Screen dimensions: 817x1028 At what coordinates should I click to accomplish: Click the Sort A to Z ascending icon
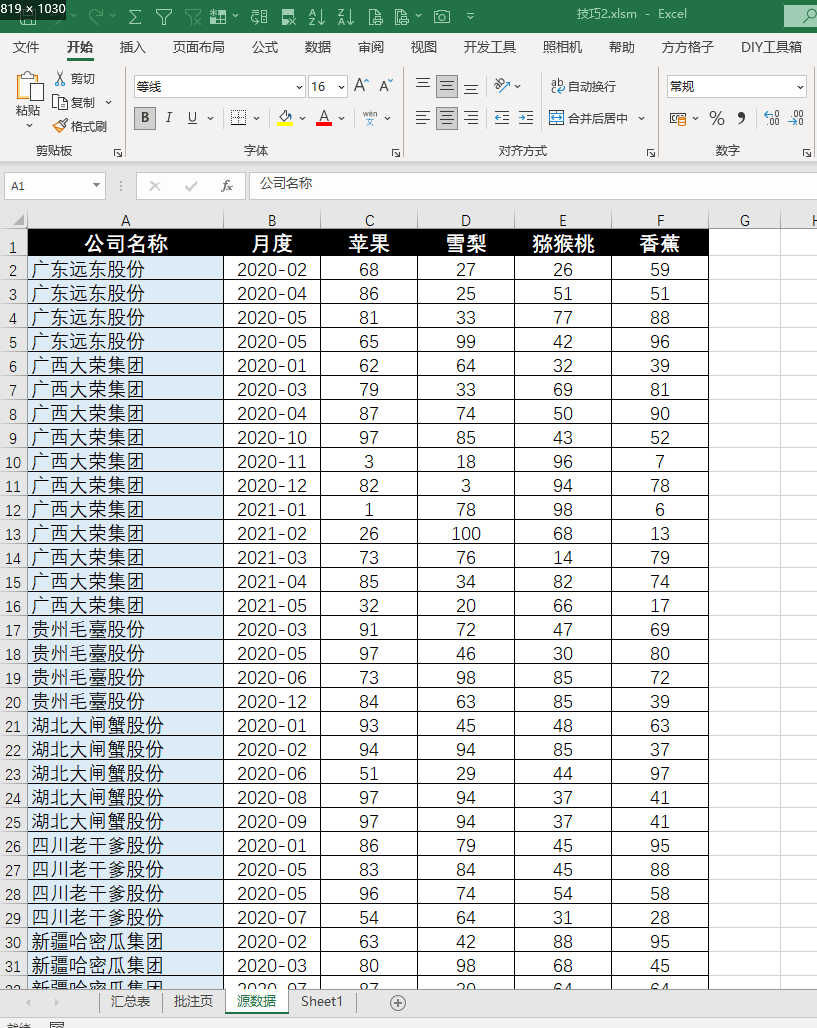point(317,17)
